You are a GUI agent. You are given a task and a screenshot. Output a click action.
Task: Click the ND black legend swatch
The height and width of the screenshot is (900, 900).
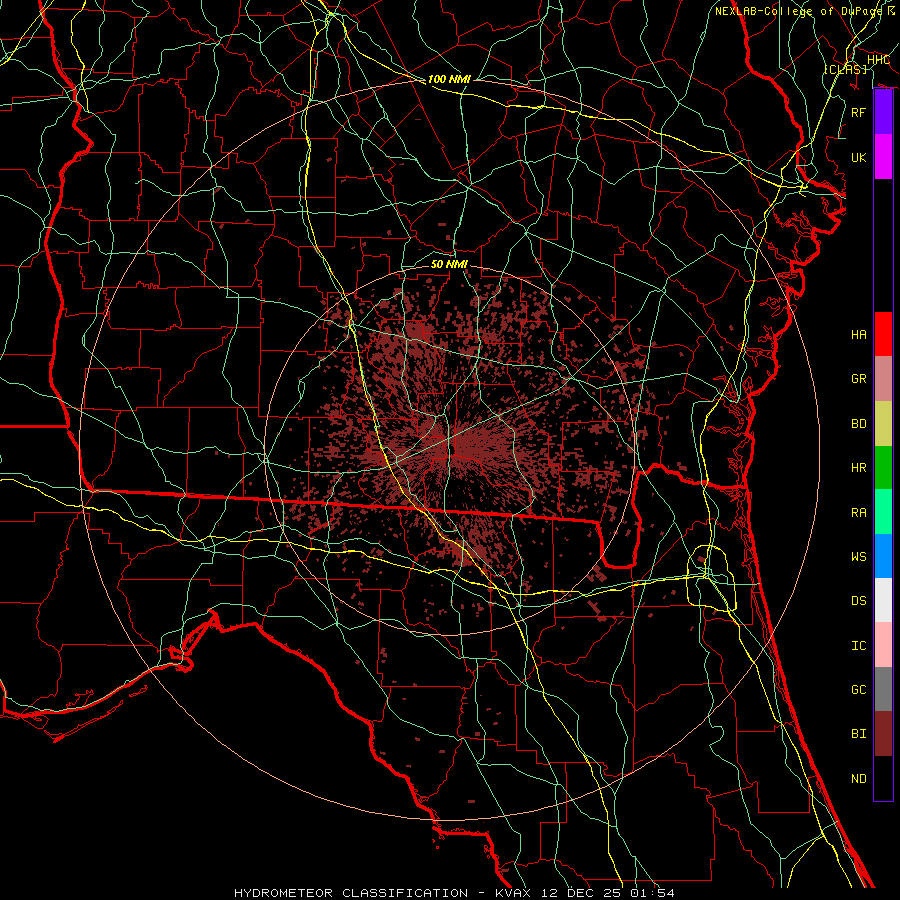[883, 778]
